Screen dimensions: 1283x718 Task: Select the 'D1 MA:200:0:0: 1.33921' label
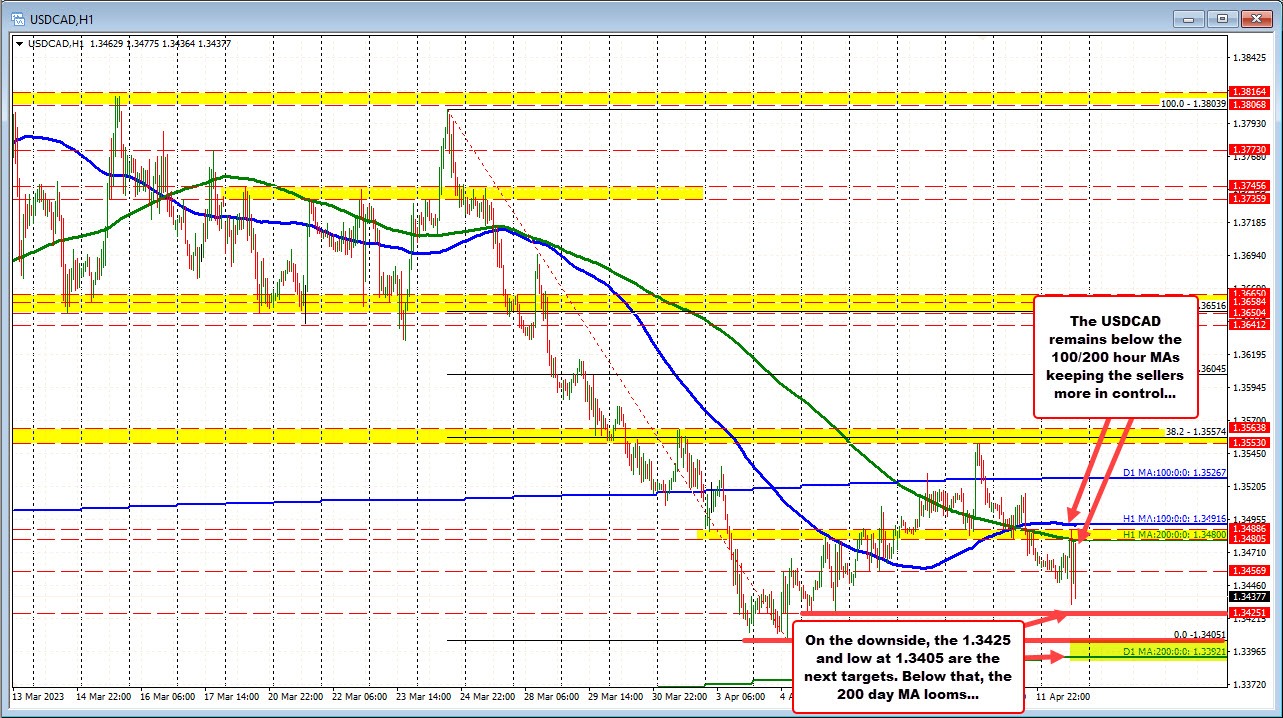tap(1174, 652)
